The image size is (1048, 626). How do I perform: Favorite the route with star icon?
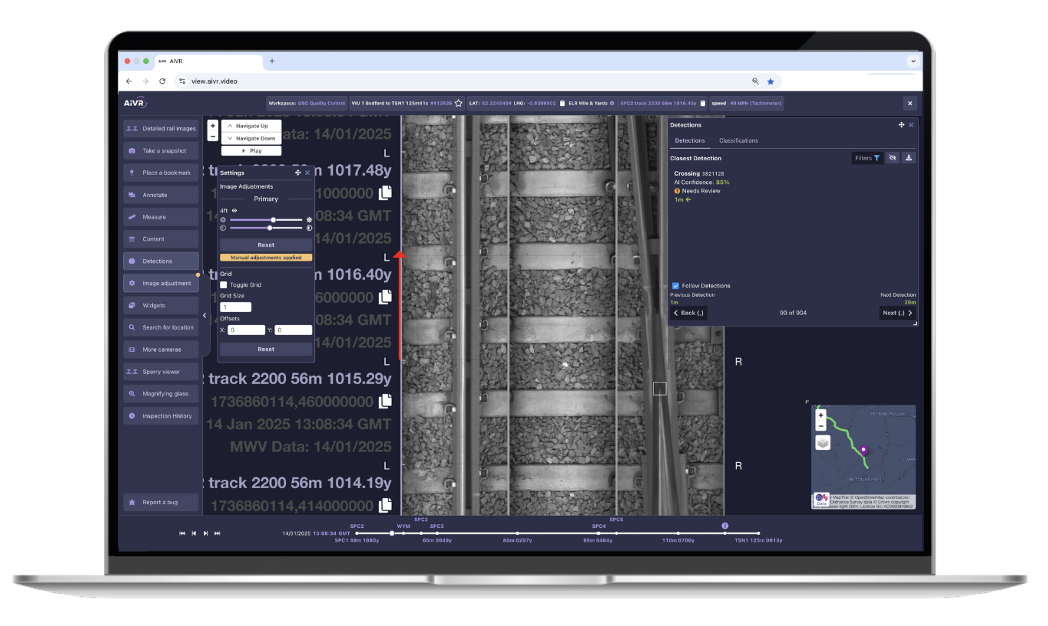pyautogui.click(x=459, y=103)
